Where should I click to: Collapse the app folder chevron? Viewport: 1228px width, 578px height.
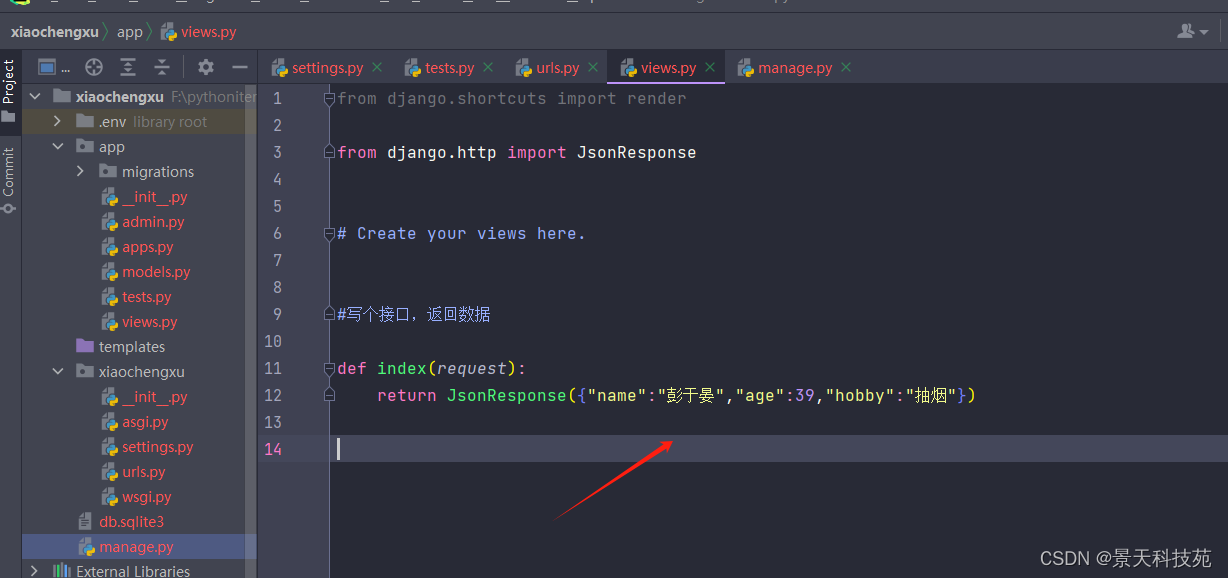(x=58, y=147)
